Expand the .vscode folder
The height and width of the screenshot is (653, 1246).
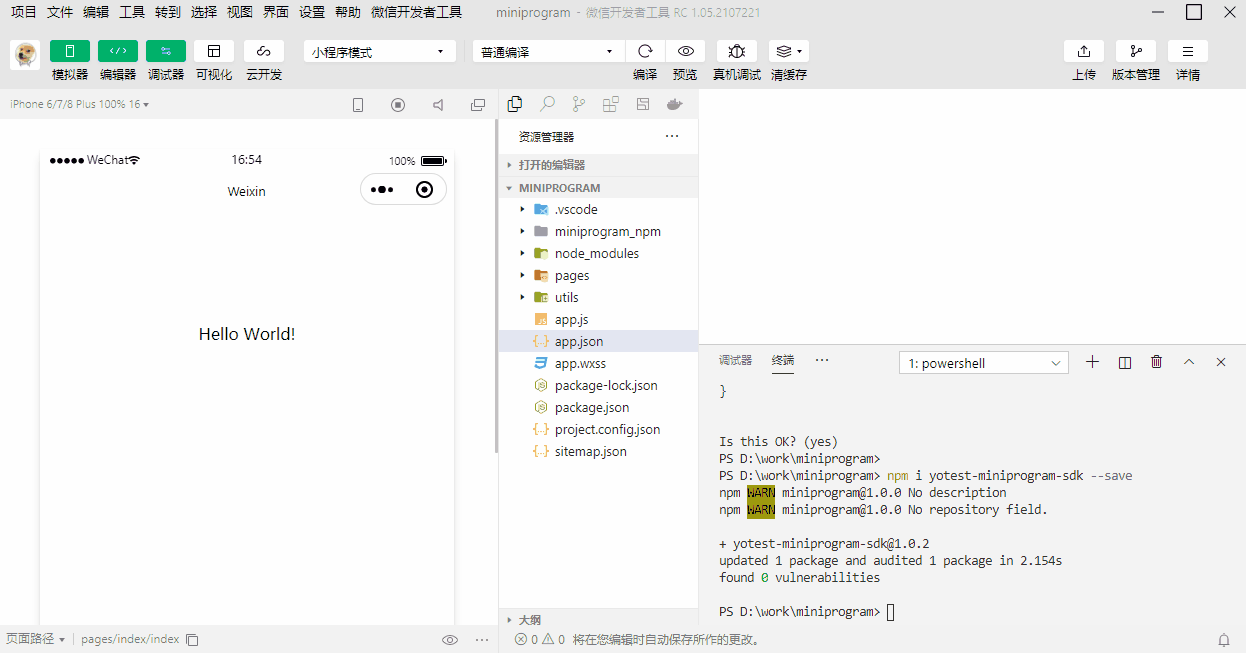[598, 209]
